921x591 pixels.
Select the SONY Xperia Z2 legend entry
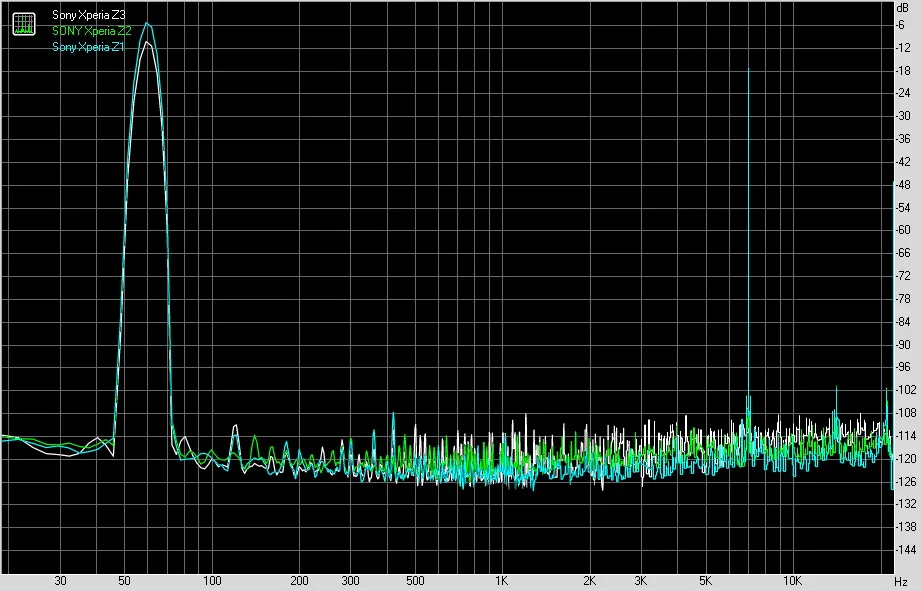[x=92, y=31]
